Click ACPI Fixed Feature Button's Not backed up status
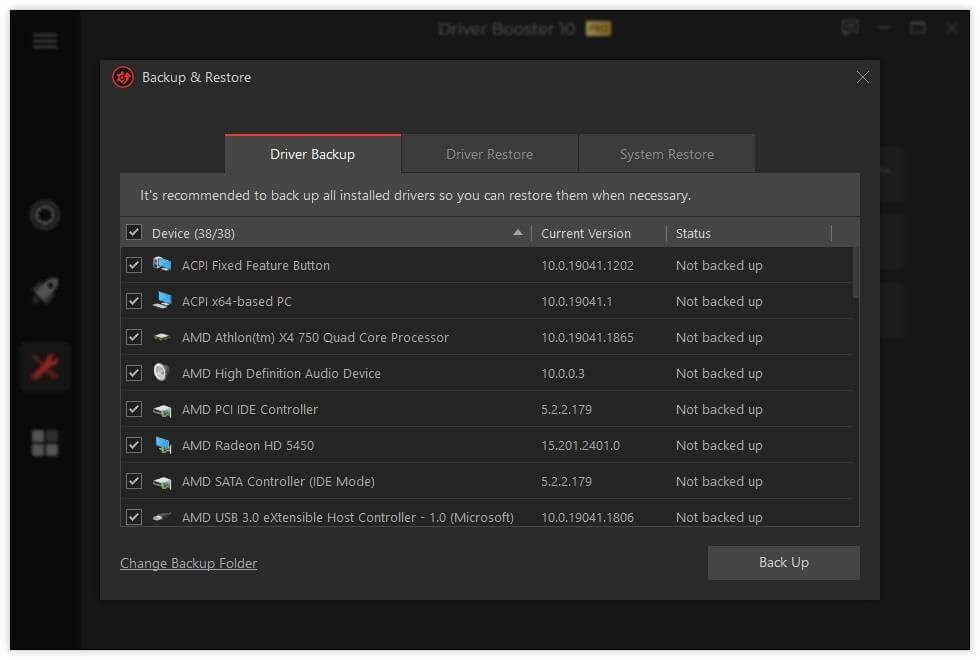The width and height of the screenshot is (980, 660). point(719,266)
